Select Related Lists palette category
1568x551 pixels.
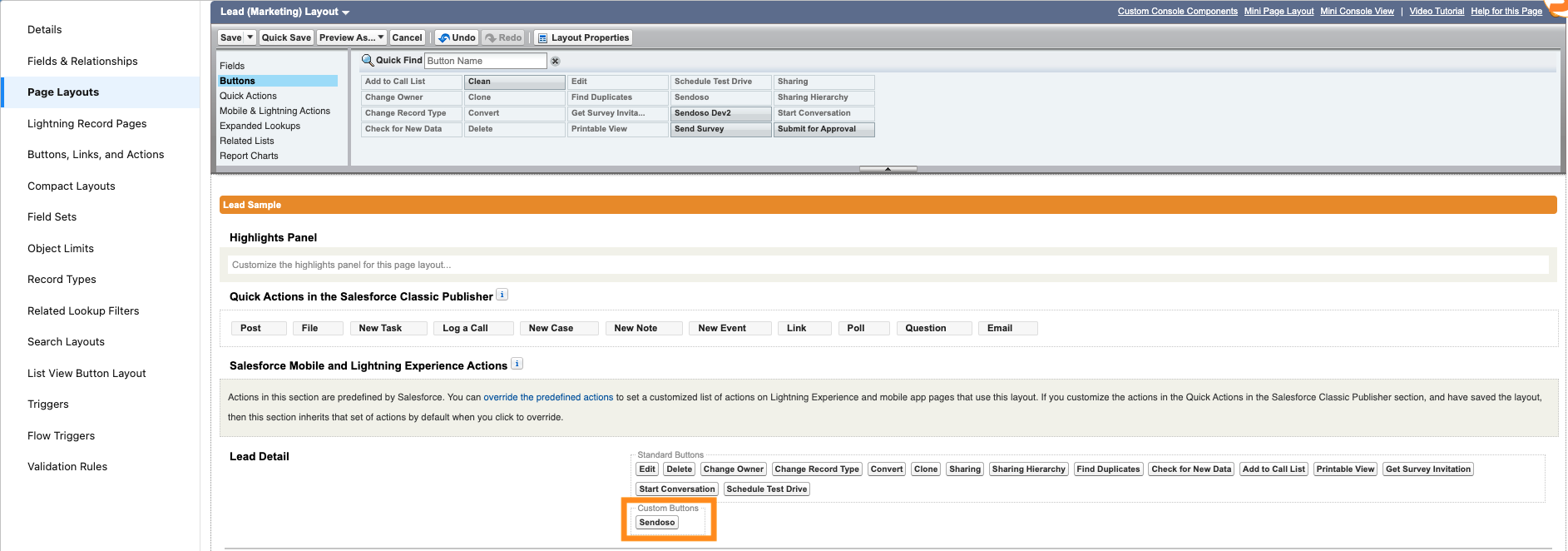[x=246, y=141]
